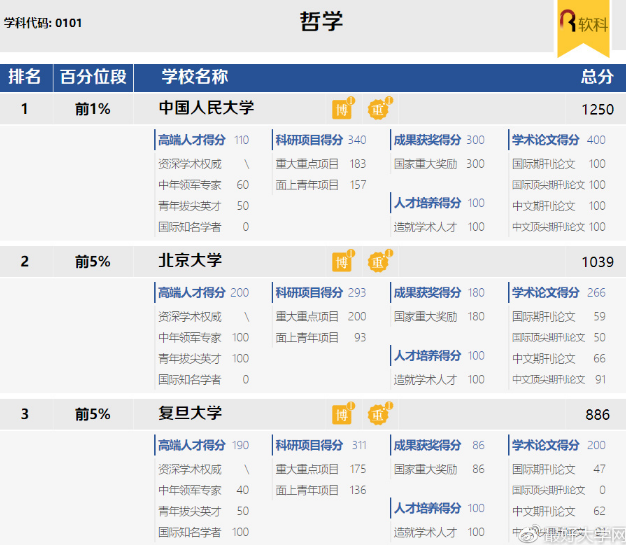
Task: Click 重大重点项目 183 row
Action: point(321,164)
